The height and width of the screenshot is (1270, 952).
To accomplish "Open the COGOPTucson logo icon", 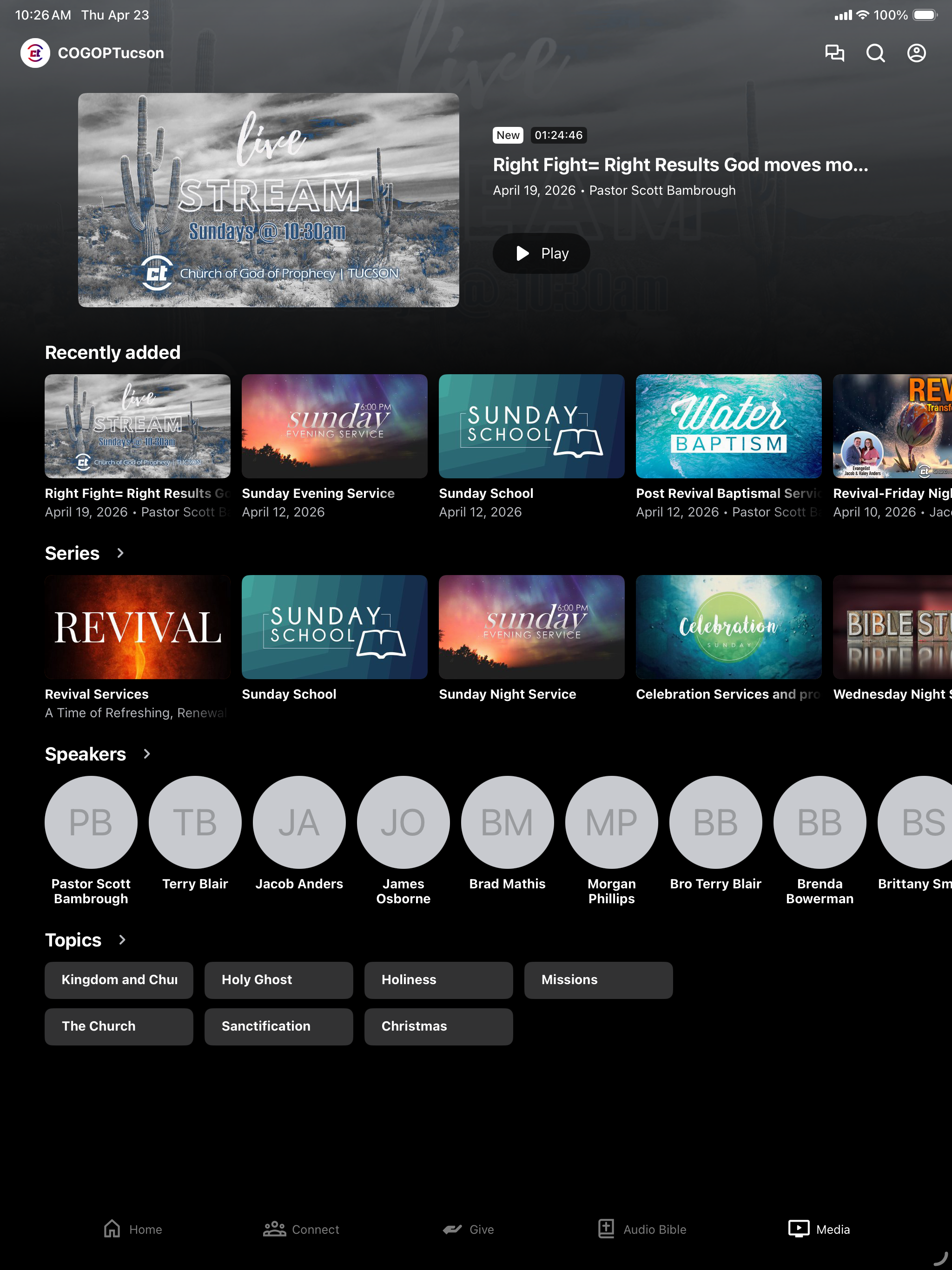I will (x=35, y=53).
